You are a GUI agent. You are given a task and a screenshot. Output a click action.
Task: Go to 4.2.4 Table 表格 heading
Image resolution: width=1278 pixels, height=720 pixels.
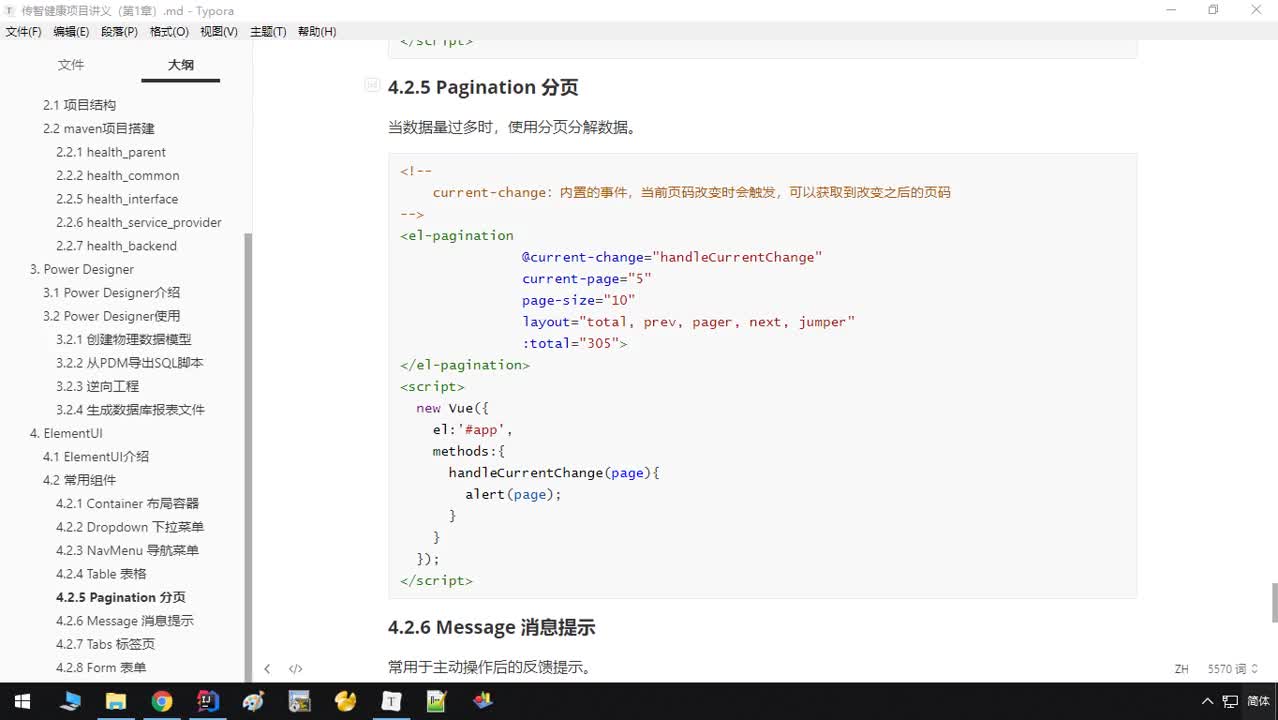pyautogui.click(x=102, y=574)
